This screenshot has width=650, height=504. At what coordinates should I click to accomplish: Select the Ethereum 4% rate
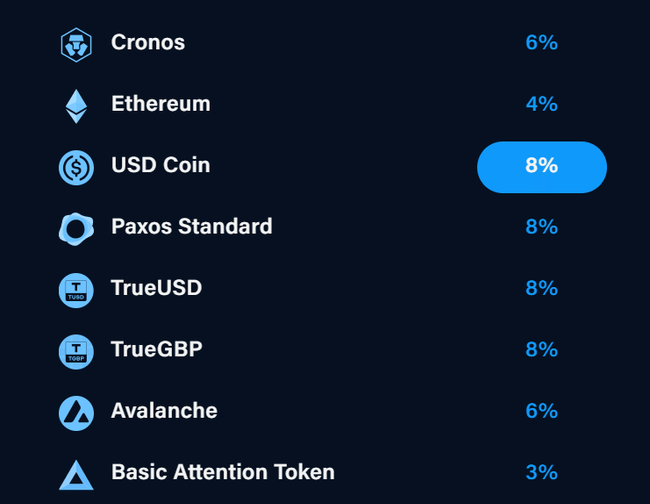click(541, 104)
